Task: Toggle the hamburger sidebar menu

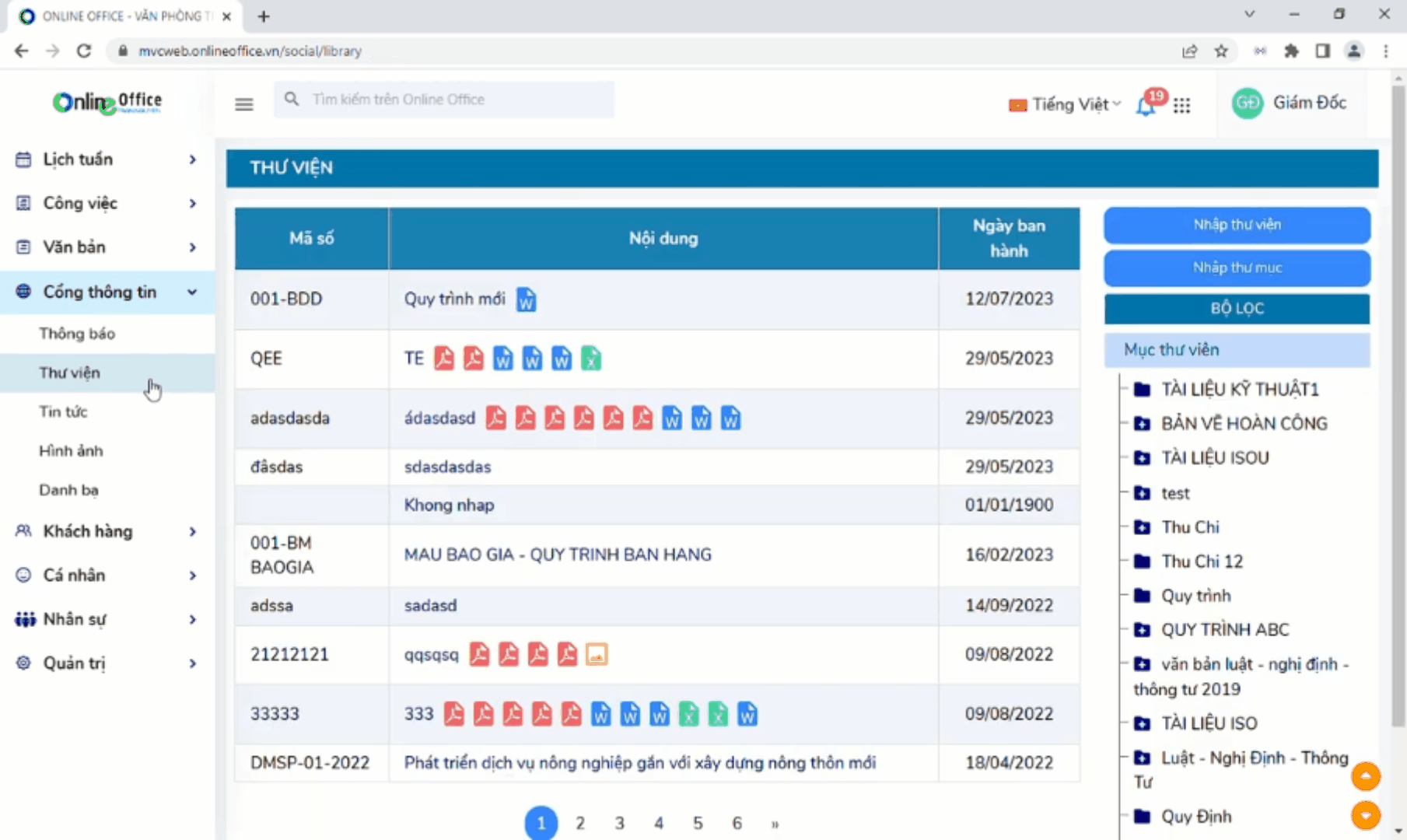Action: (x=244, y=104)
